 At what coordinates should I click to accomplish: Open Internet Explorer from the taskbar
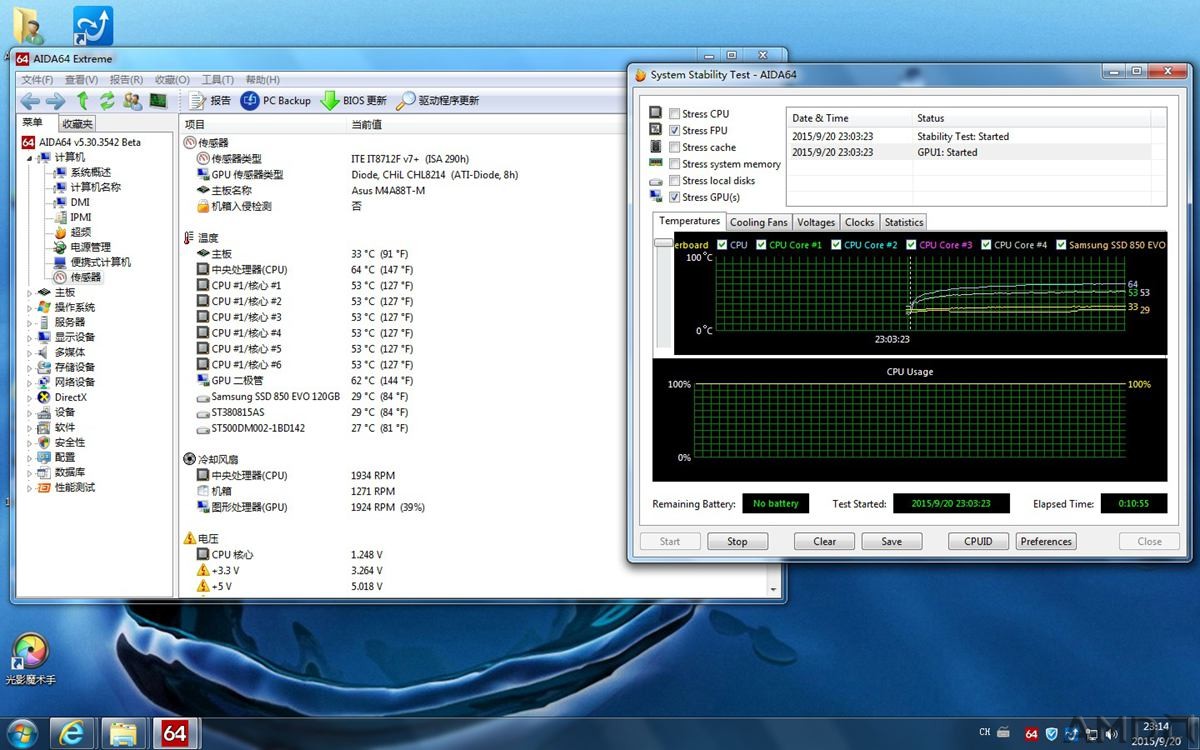coord(71,734)
